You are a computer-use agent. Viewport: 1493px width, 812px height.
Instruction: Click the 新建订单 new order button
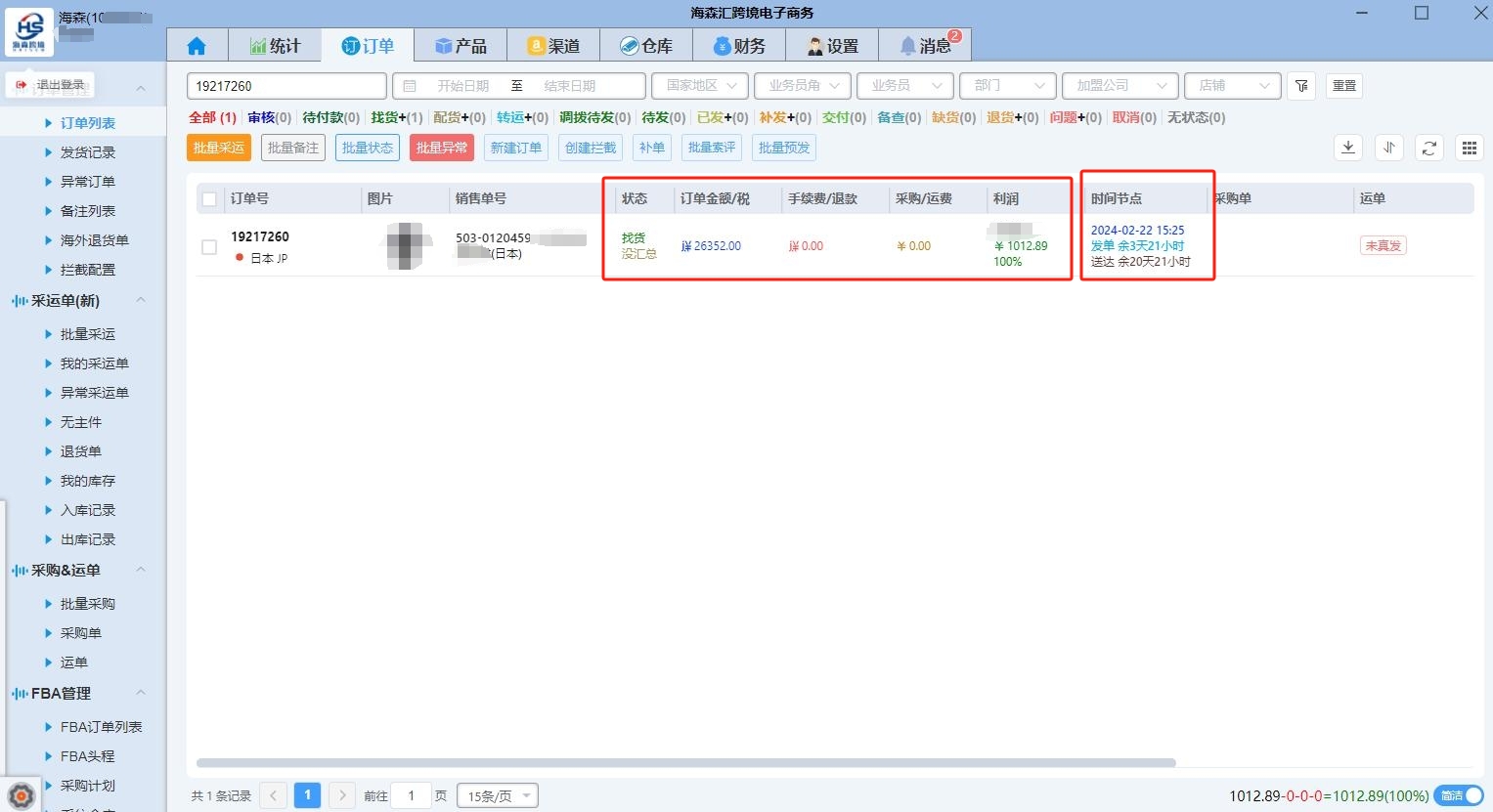click(x=516, y=148)
